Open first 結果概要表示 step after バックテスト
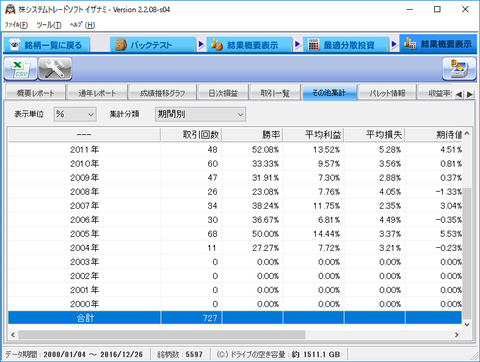 (x=249, y=45)
